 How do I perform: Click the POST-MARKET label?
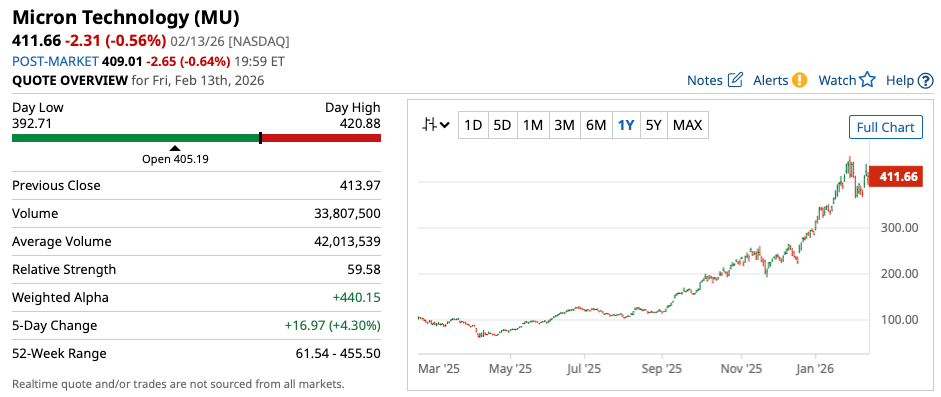[x=55, y=61]
